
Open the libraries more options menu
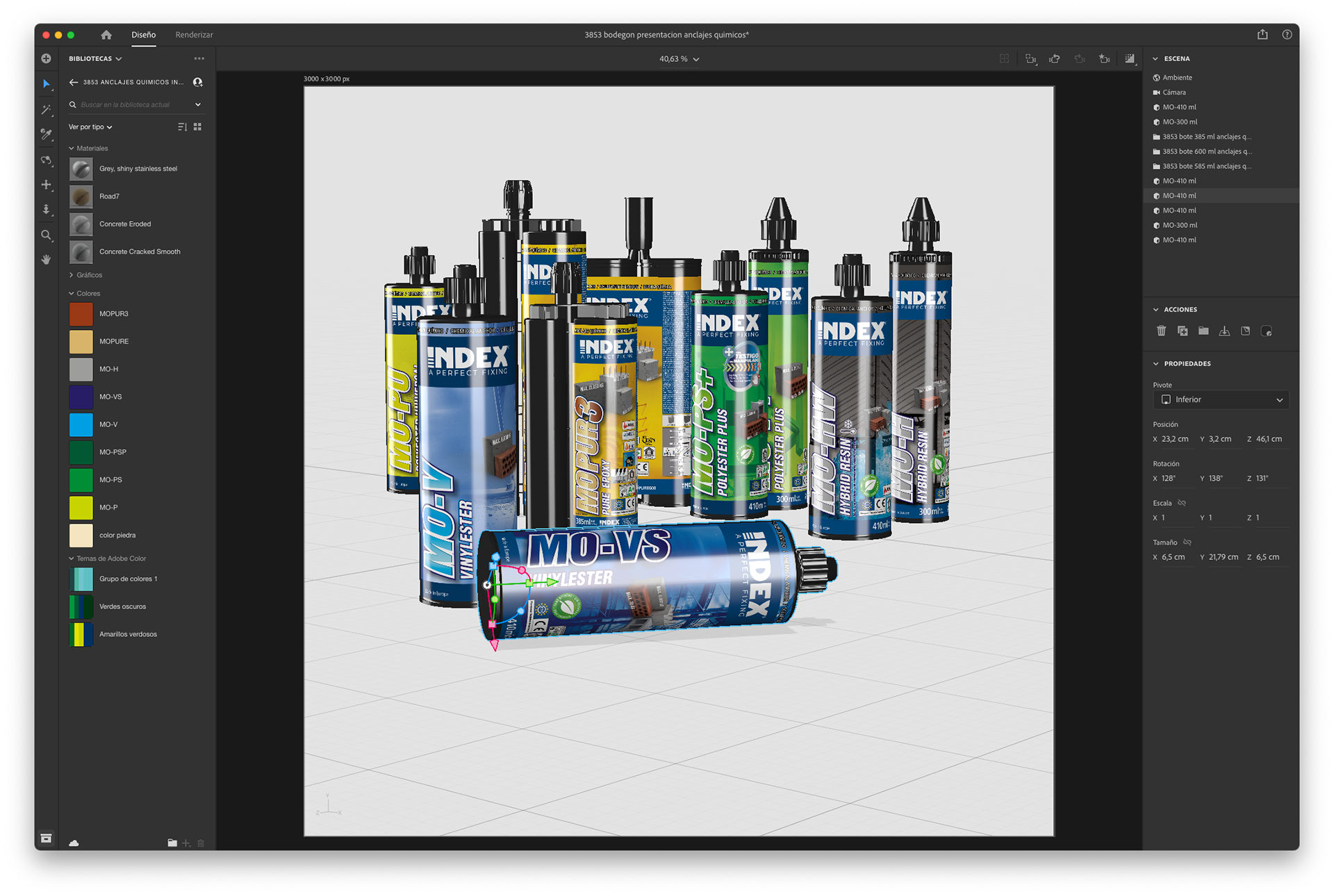(x=199, y=59)
